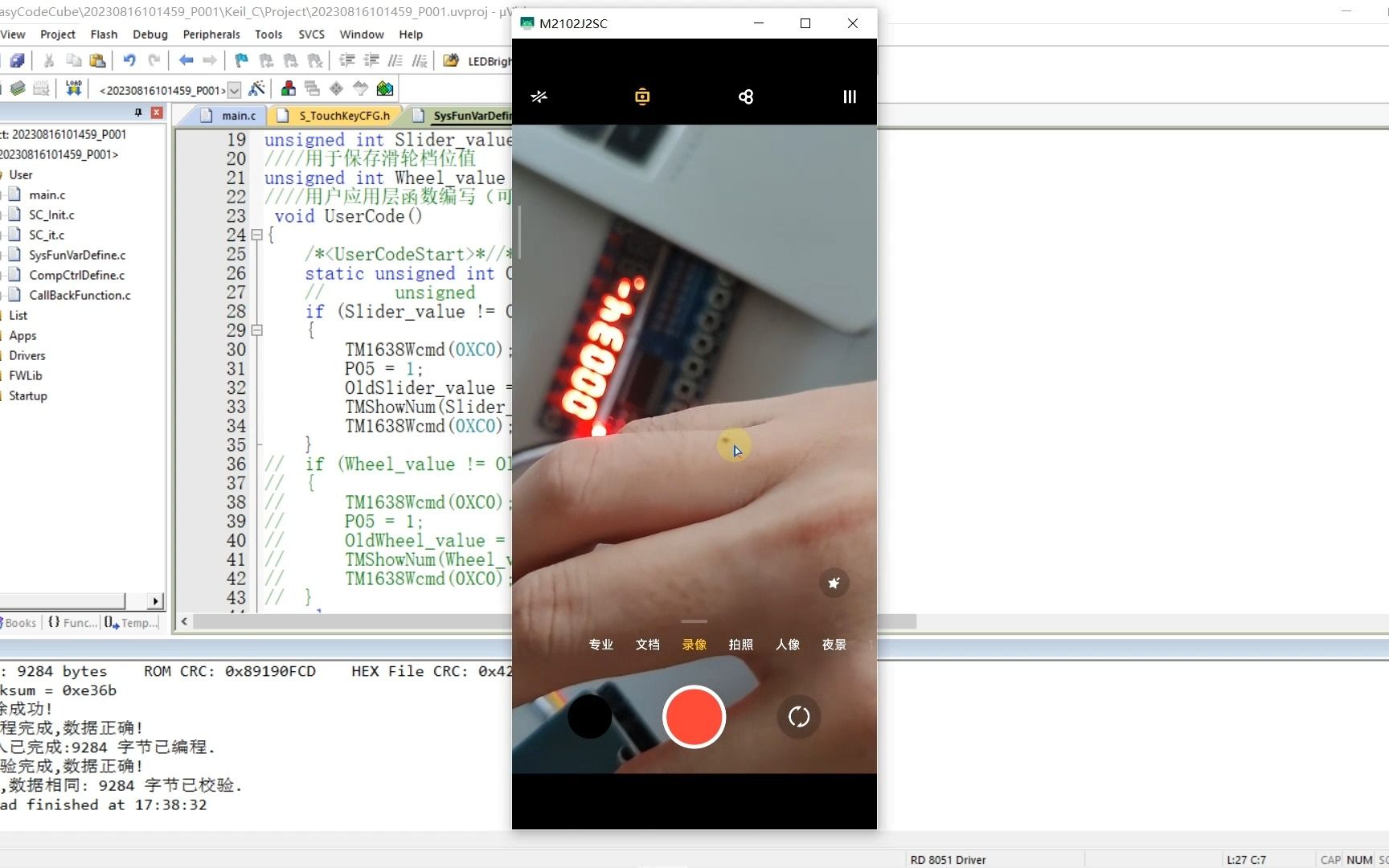Download code to flash with LOAD icon
The width and height of the screenshot is (1389, 868).
tap(74, 88)
